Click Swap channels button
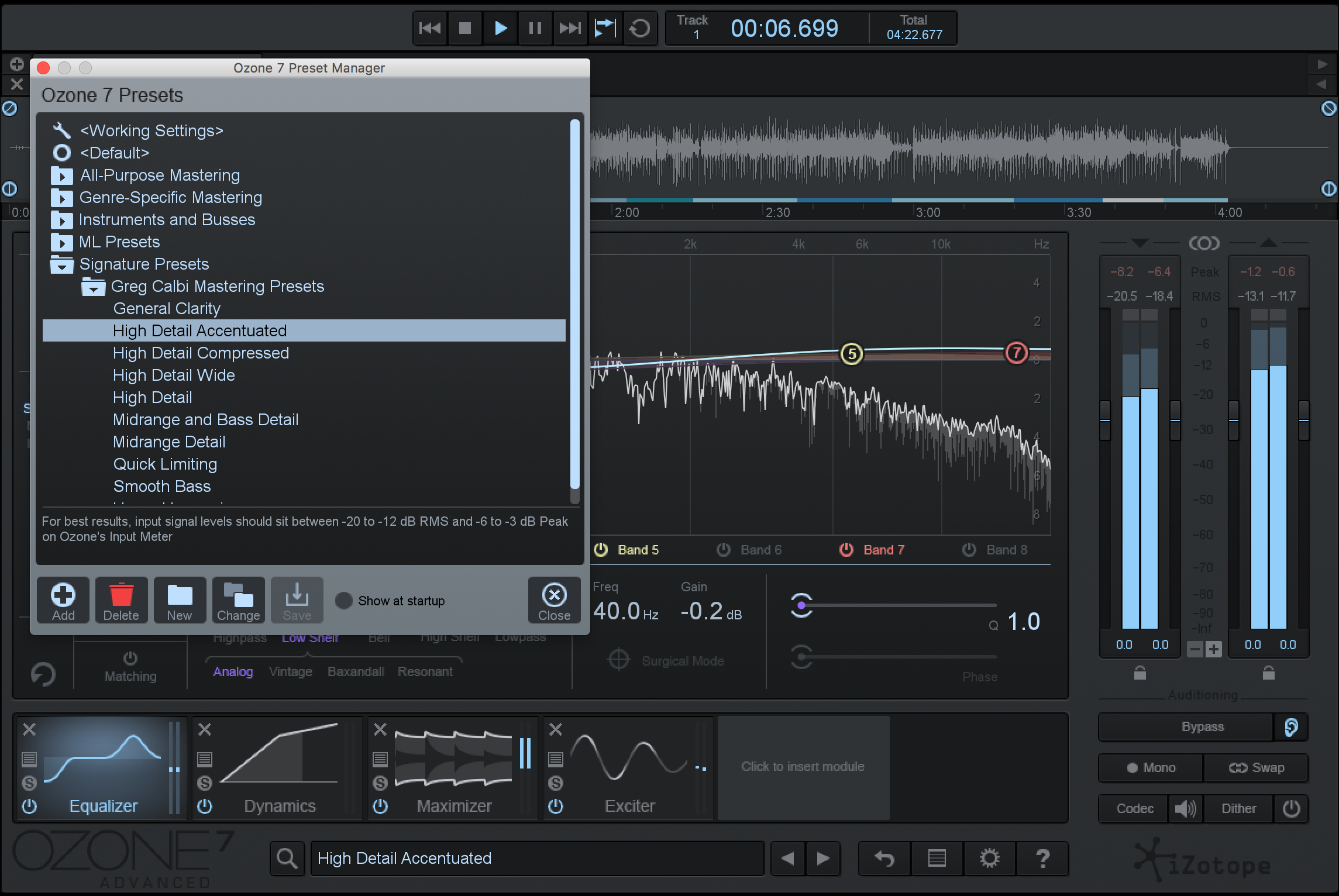 (x=1256, y=768)
